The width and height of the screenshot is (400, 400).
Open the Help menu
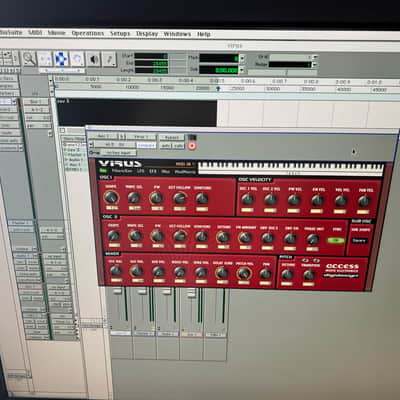click(204, 34)
